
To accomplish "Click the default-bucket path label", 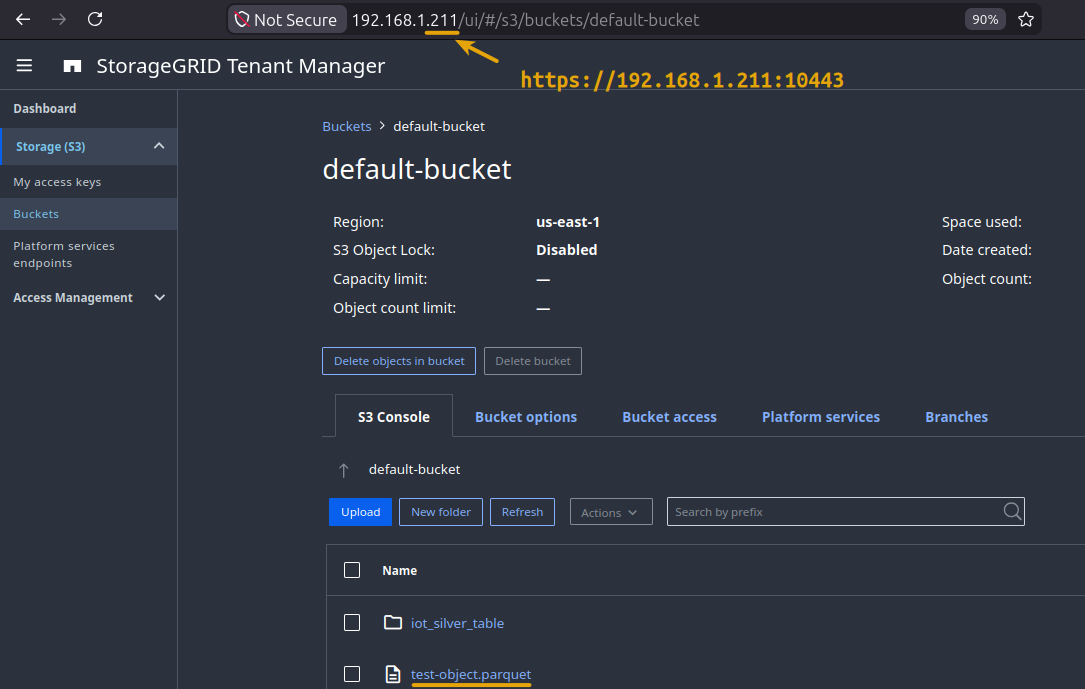I will click(414, 470).
